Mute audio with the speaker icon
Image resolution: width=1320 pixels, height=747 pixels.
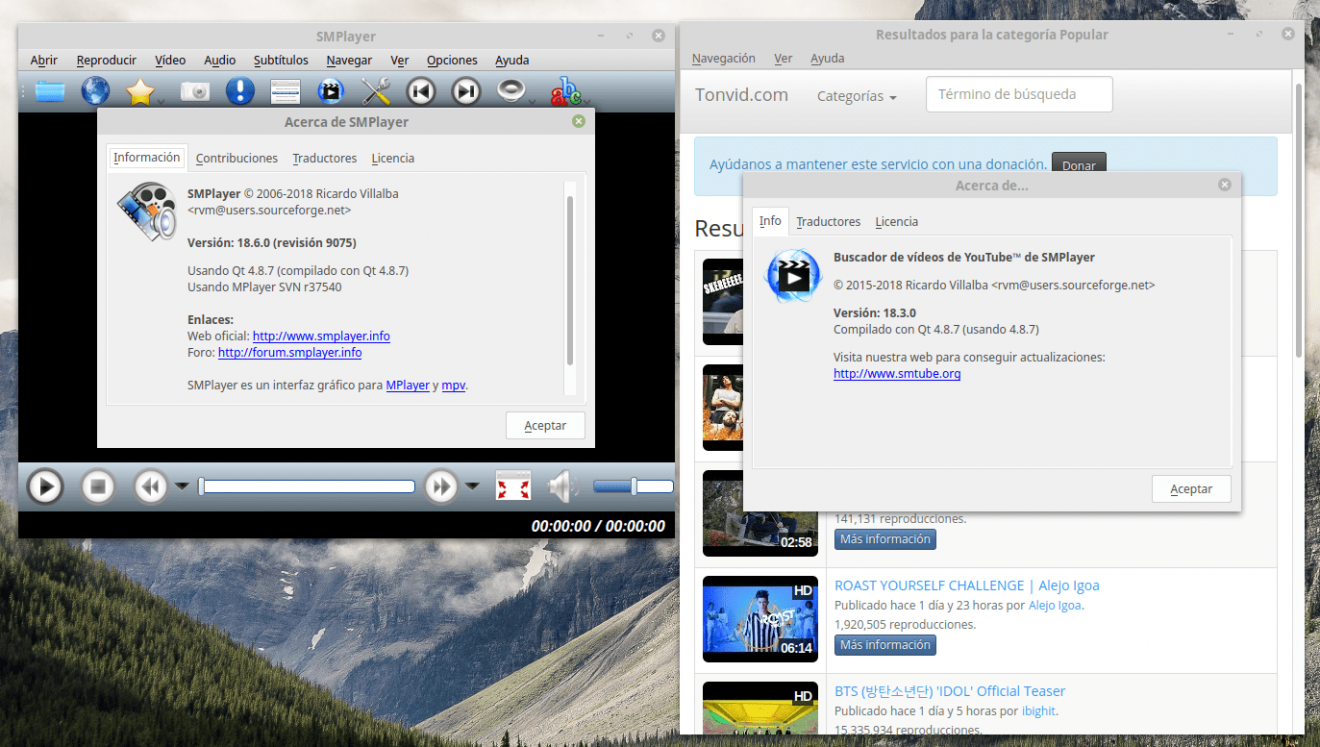coord(562,487)
